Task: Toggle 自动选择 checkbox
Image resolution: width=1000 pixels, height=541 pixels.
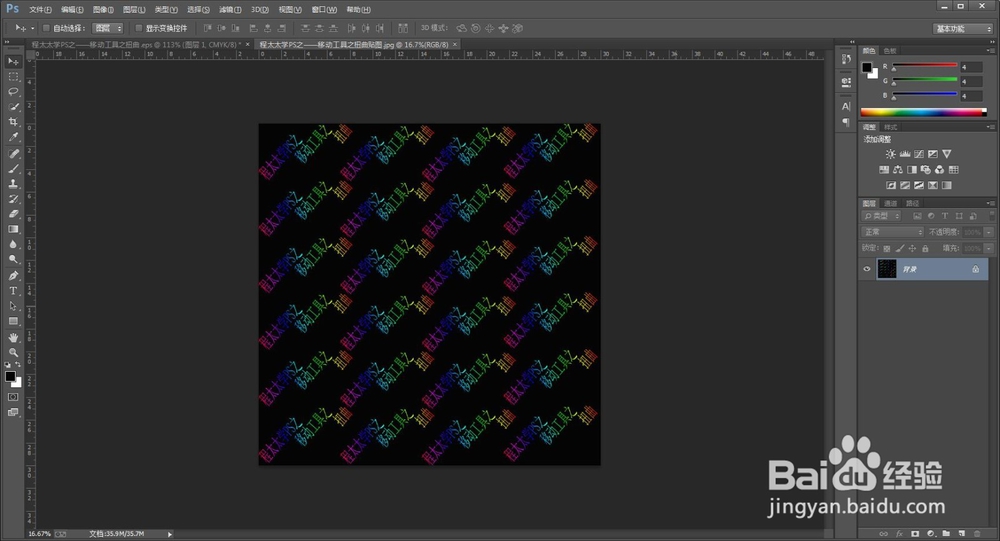Action: click(x=46, y=28)
